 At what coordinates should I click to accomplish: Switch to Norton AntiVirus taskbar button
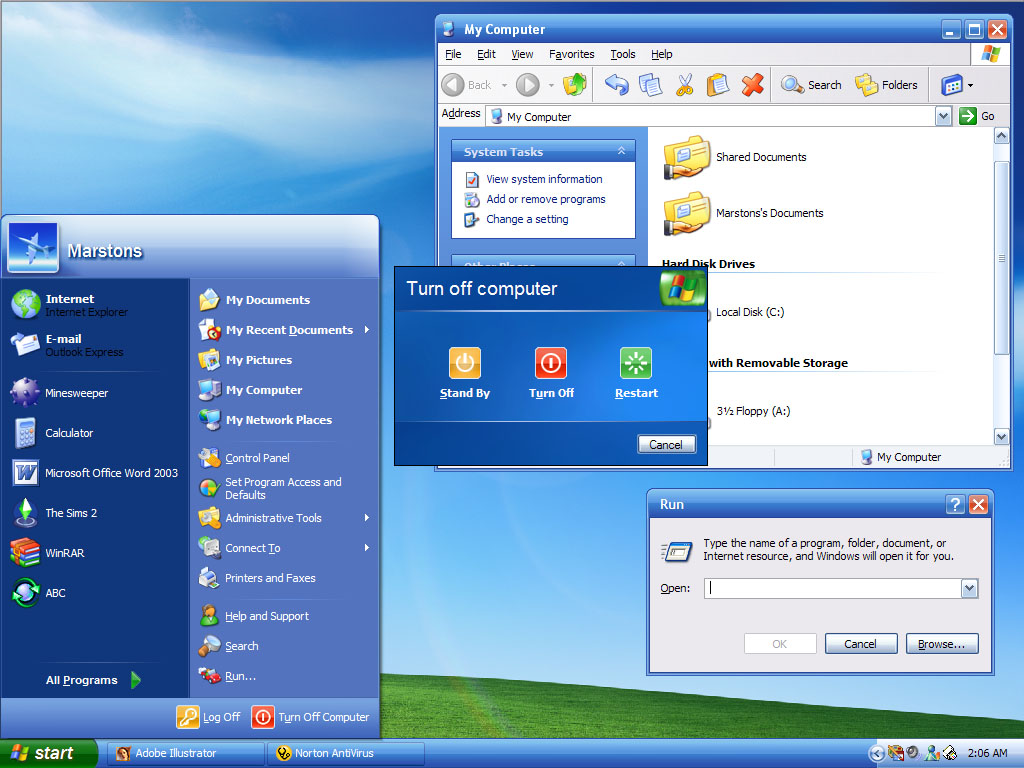346,753
